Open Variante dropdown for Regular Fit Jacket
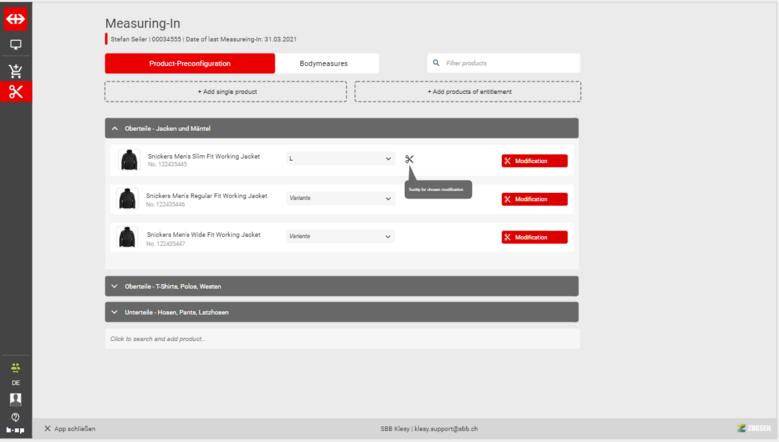The width and height of the screenshot is (779, 442). [x=340, y=198]
